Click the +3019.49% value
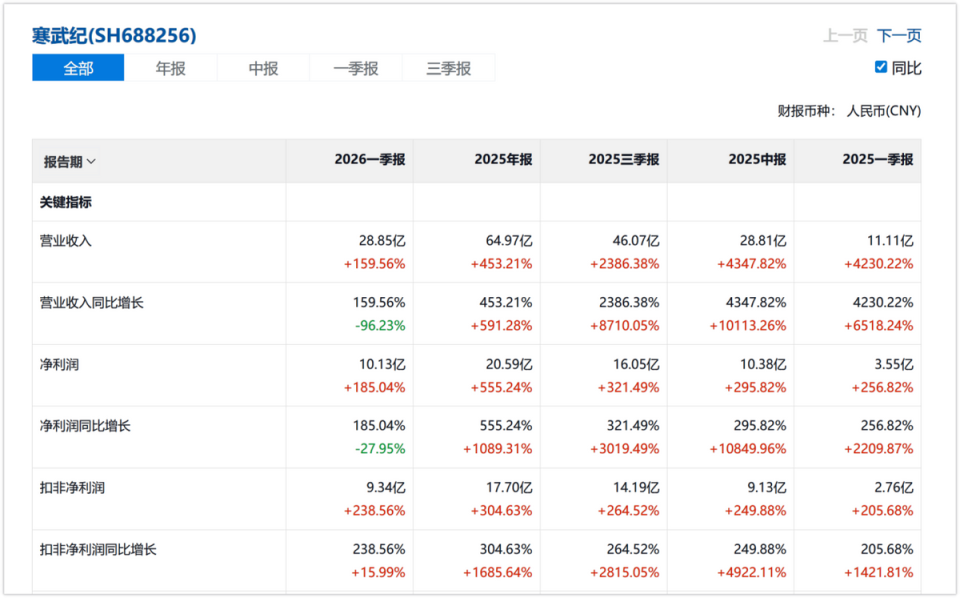960x598 pixels. (x=624, y=449)
